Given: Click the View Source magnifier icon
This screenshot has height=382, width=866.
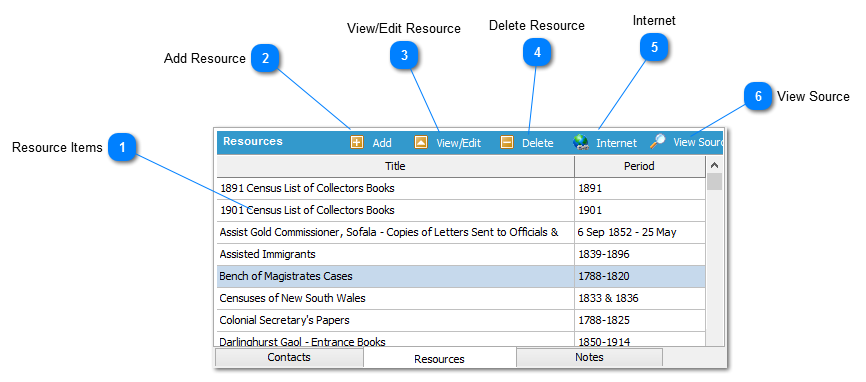Looking at the screenshot, I should point(657,142).
